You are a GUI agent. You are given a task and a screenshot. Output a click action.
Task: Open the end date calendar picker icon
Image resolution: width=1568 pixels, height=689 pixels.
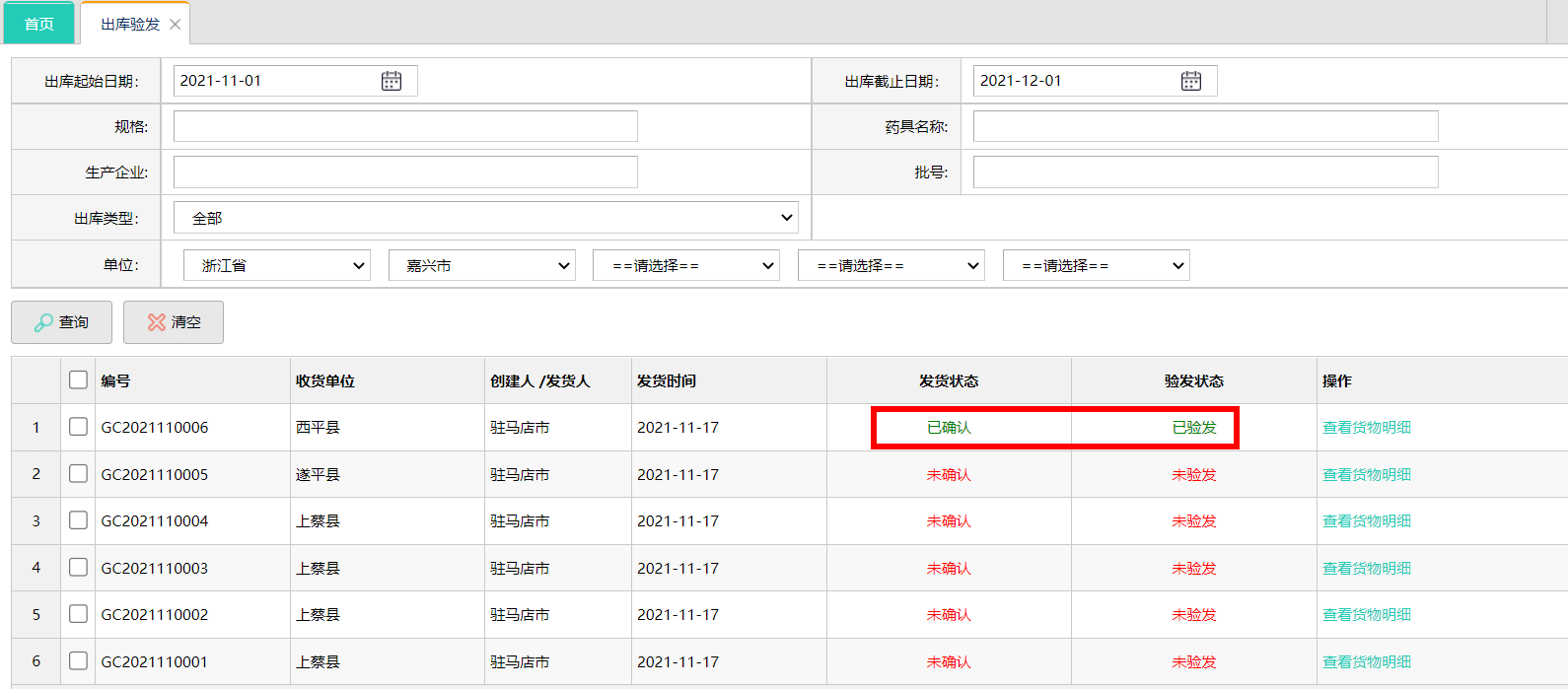[x=1191, y=81]
